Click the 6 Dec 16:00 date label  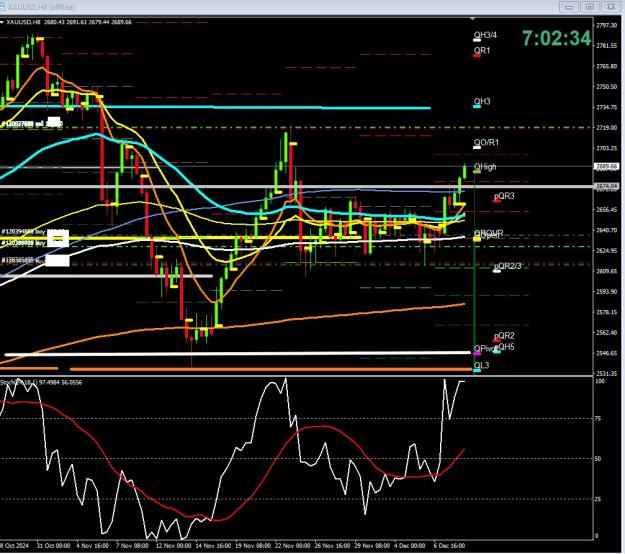click(449, 546)
